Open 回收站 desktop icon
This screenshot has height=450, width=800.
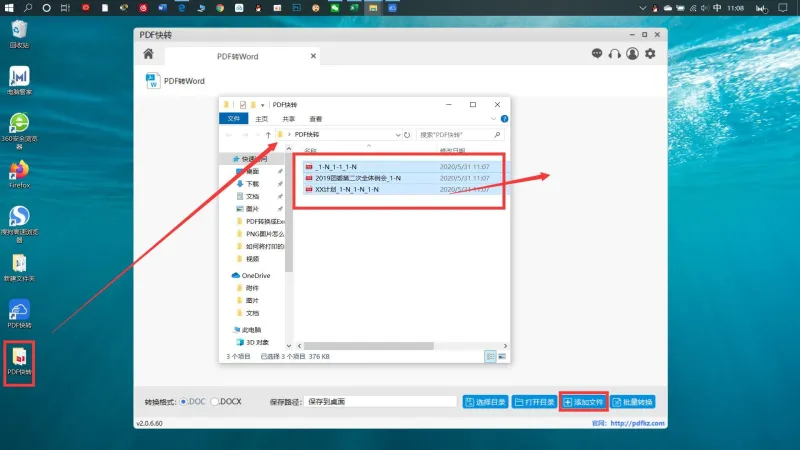tap(19, 34)
